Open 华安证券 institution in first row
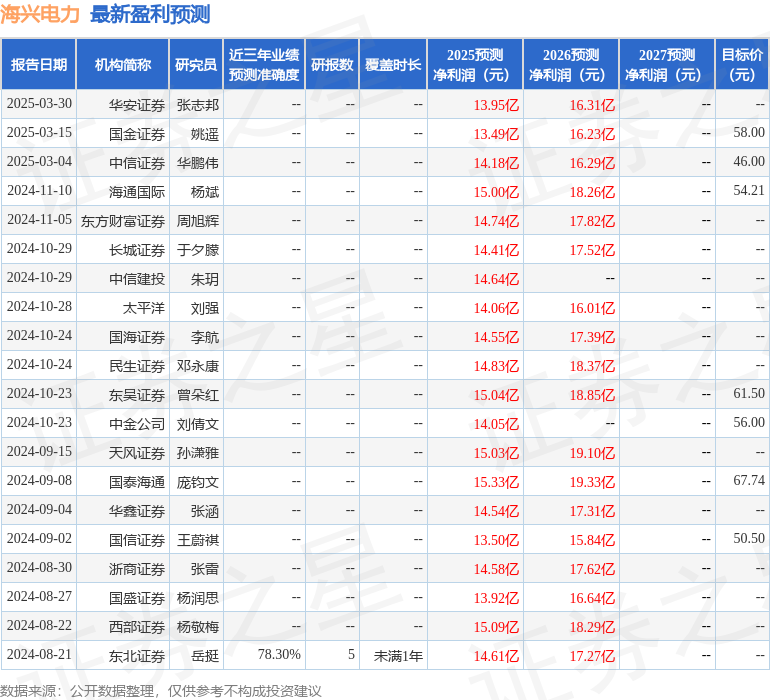This screenshot has height=700, width=770. 137,104
